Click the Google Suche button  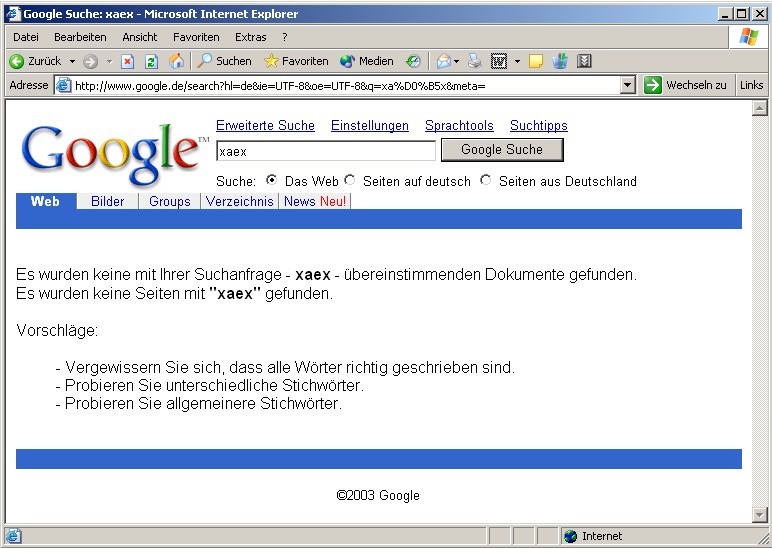[502, 150]
